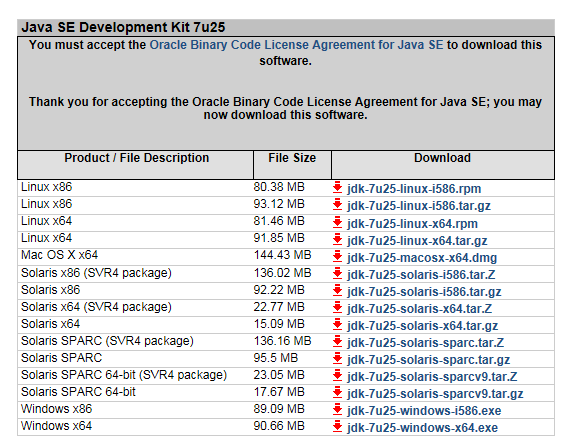This screenshot has width=571, height=437.
Task: Click the 95.5 MB file size
Action: click(276, 358)
